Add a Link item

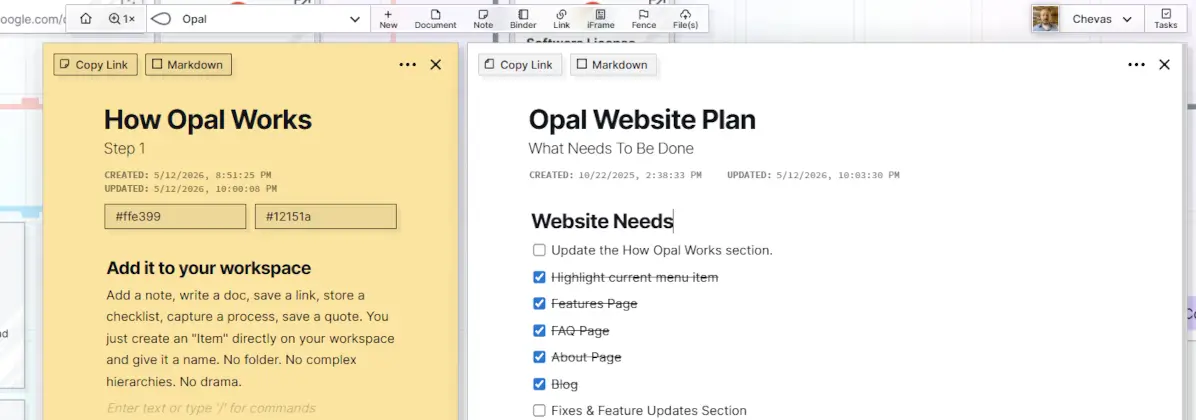click(561, 19)
